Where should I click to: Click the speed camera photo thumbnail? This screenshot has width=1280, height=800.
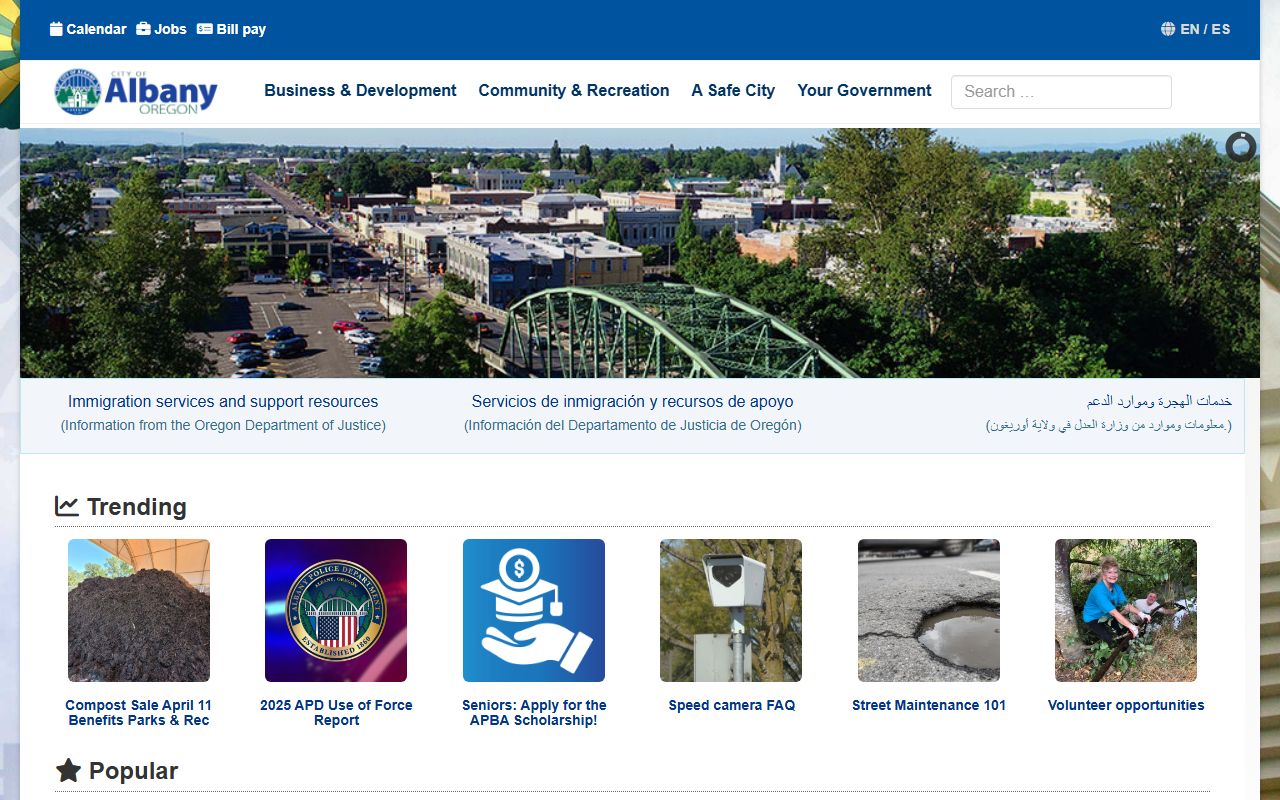[731, 610]
